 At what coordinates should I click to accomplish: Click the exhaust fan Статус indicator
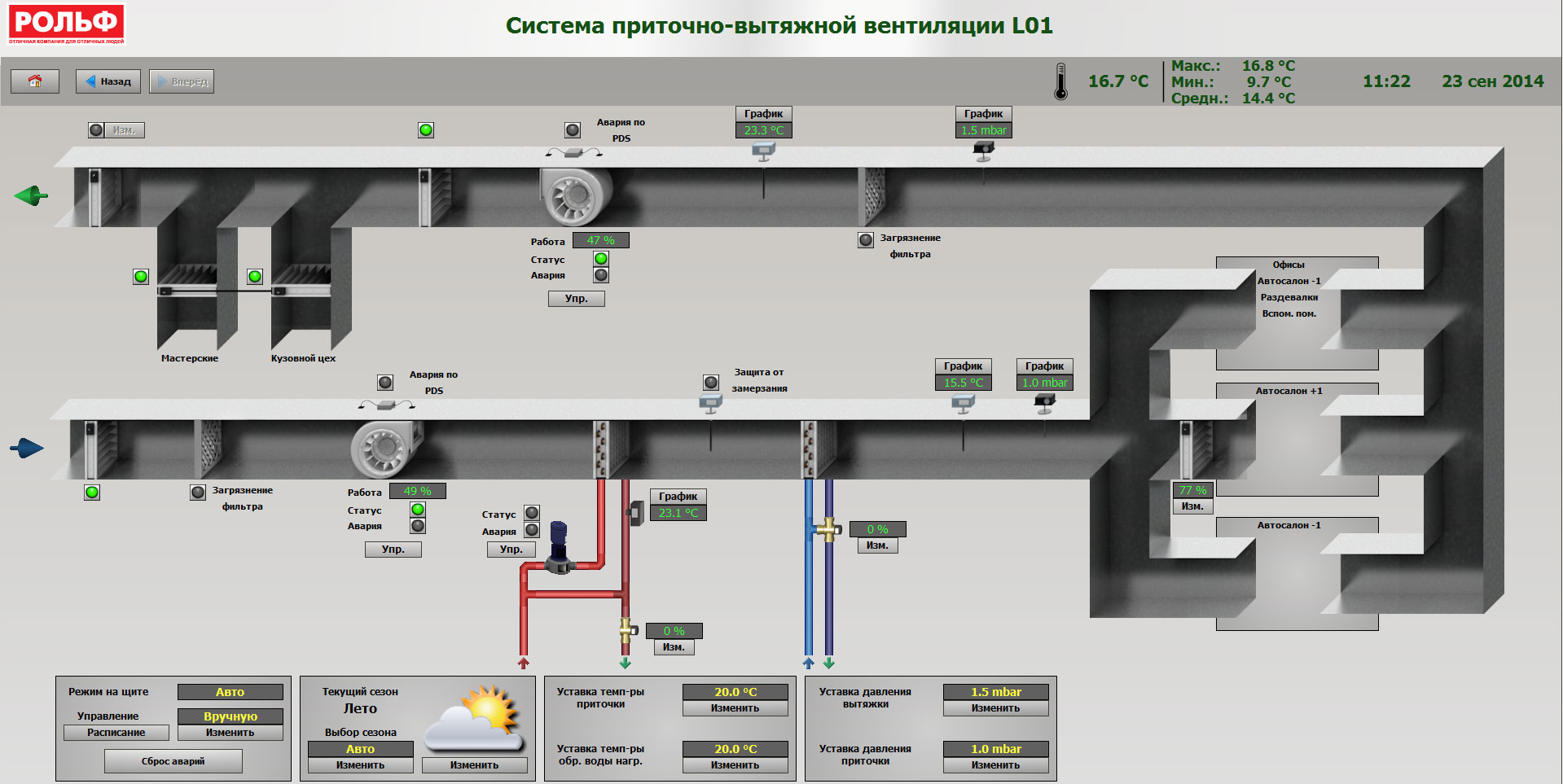[601, 259]
